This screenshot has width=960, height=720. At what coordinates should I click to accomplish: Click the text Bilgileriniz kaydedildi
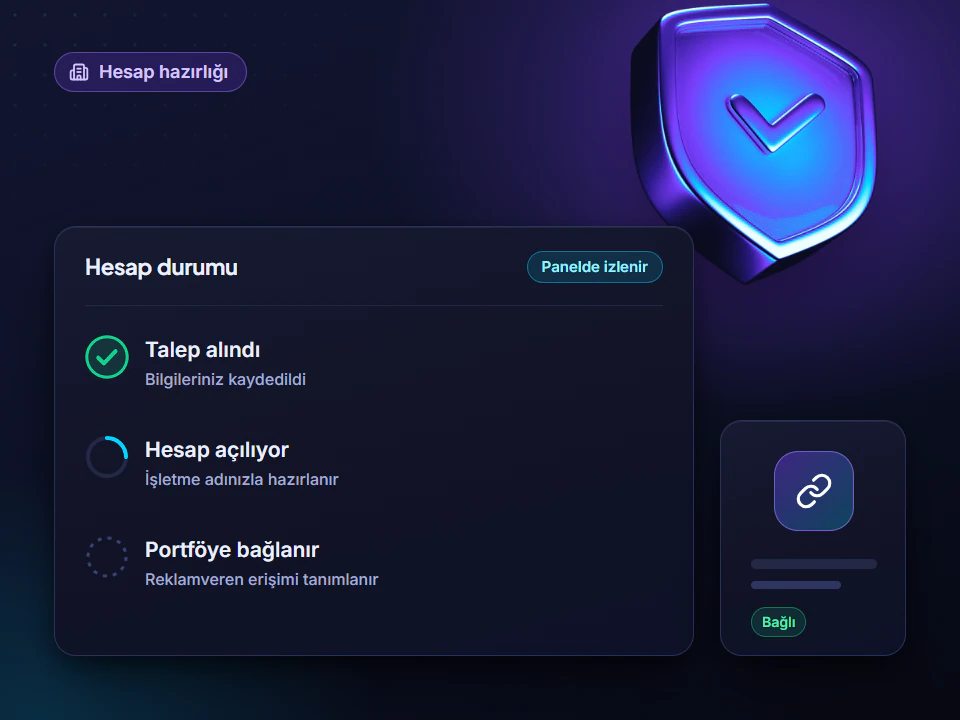[225, 380]
